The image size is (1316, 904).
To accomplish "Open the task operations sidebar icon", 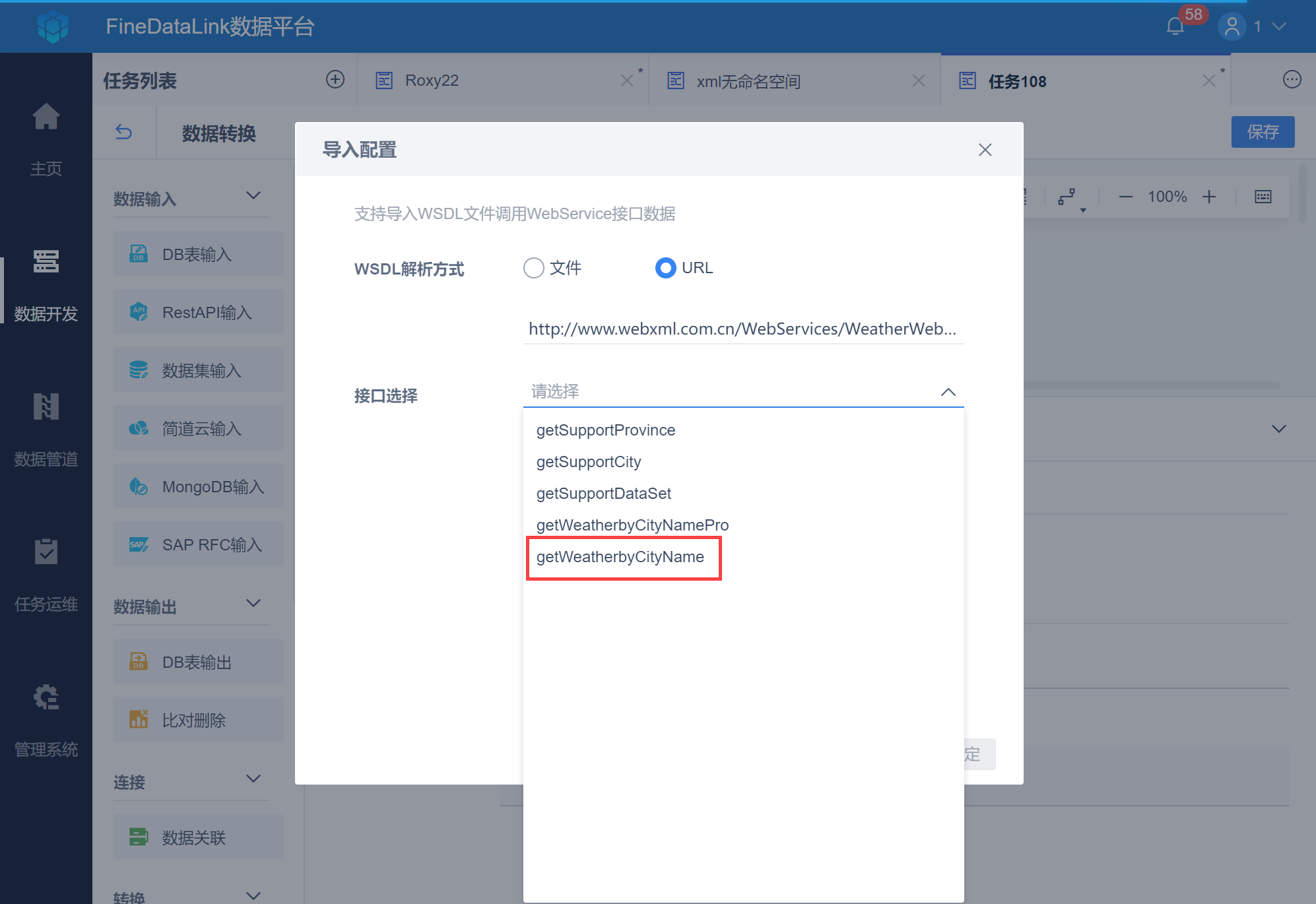I will click(x=46, y=552).
